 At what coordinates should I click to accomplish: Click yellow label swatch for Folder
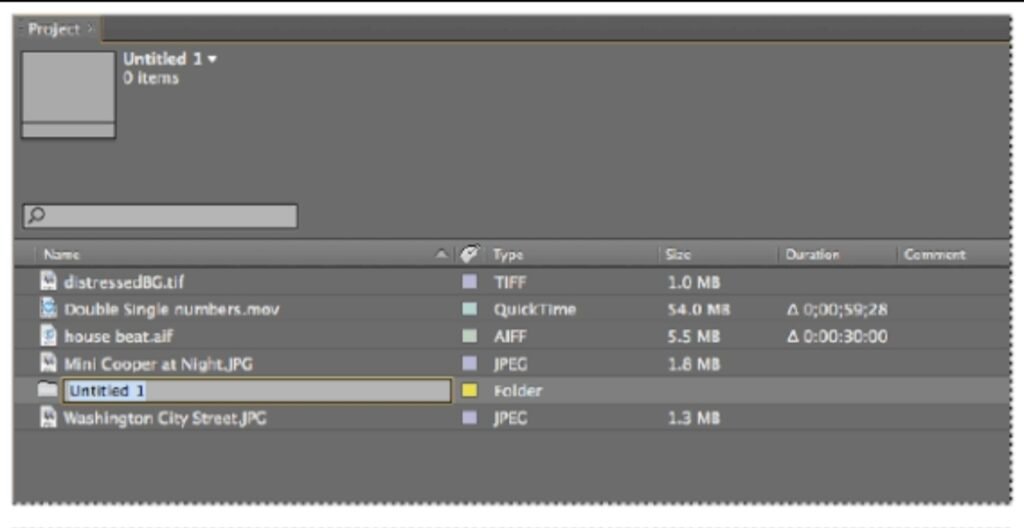(469, 391)
